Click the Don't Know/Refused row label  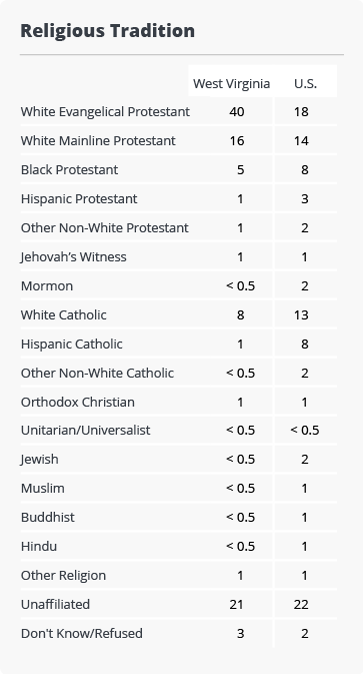coord(82,634)
